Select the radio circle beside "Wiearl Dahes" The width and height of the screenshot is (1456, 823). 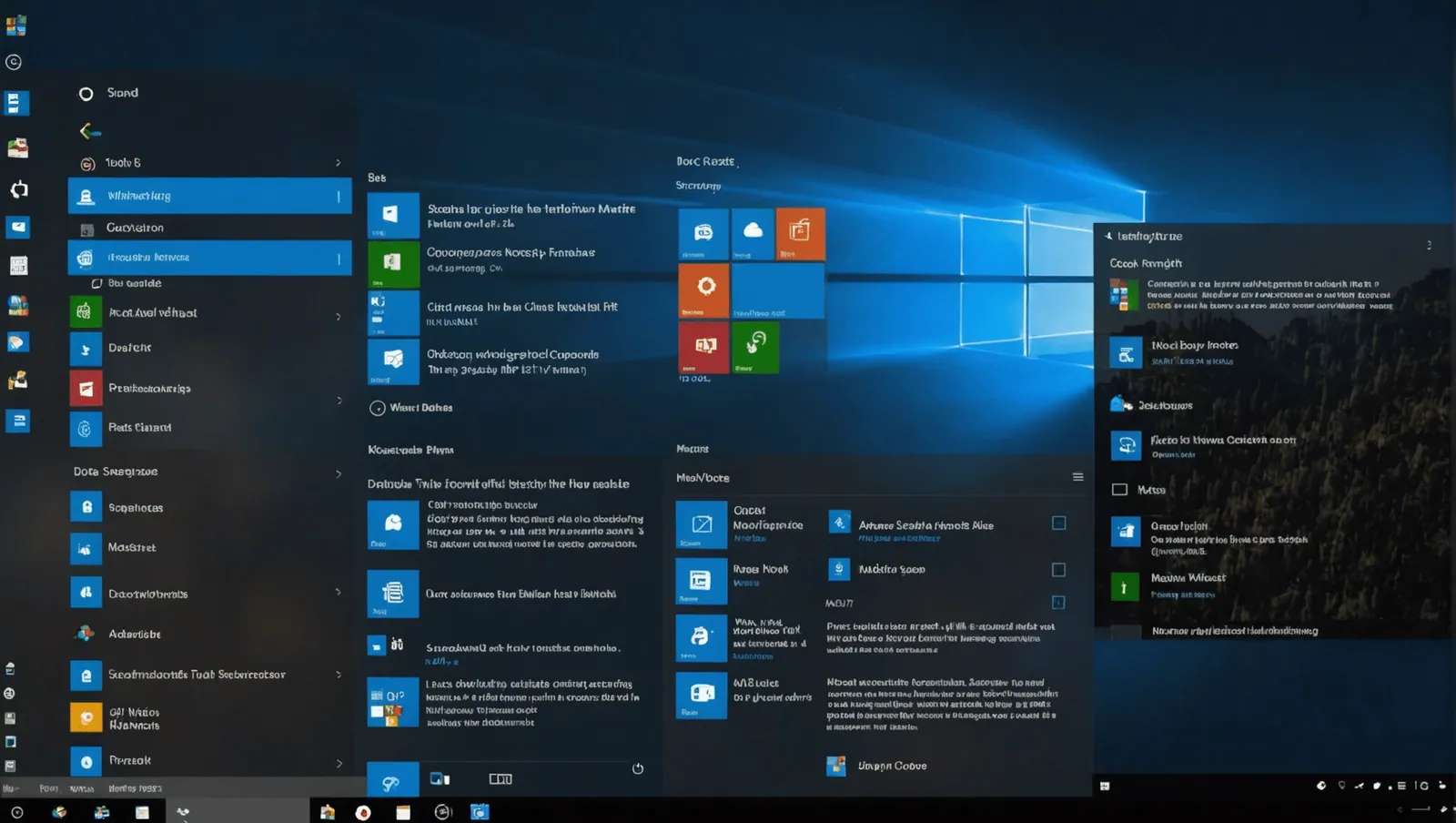click(378, 409)
